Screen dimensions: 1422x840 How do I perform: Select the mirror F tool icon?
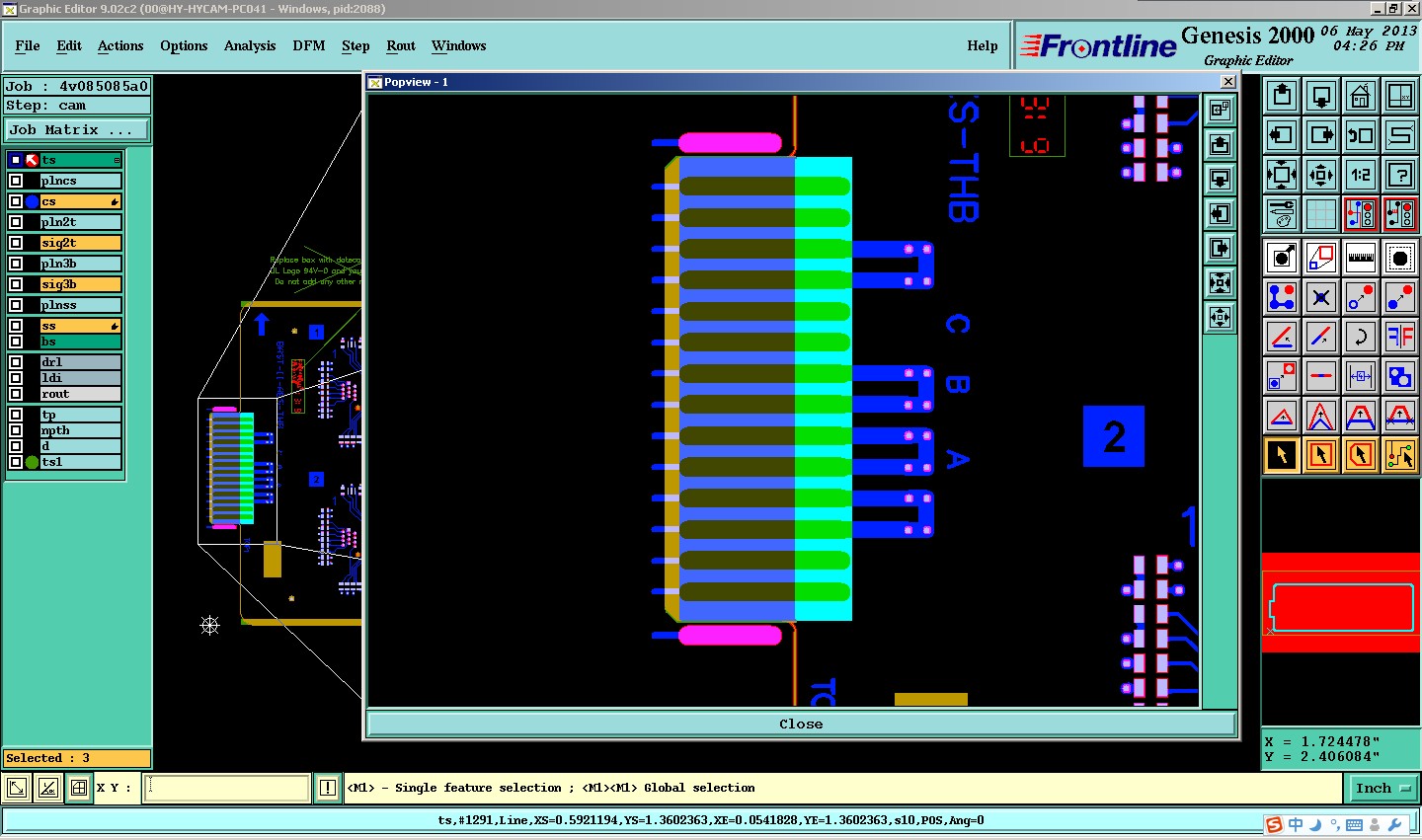[1400, 337]
